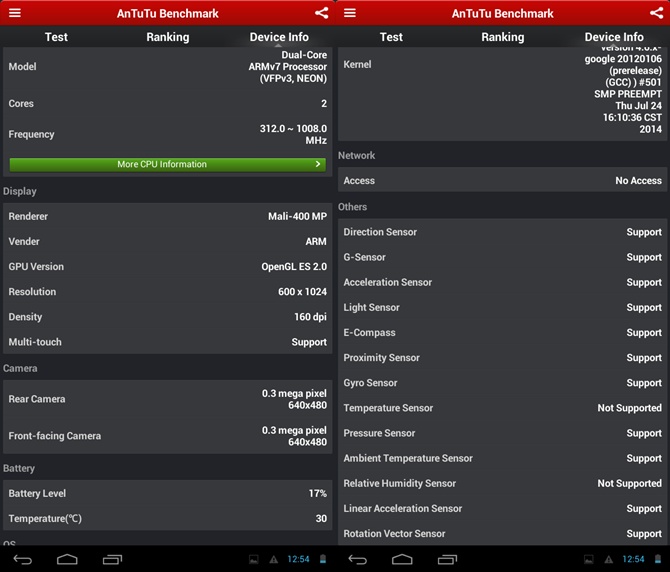
Task: Switch to Test tab on right screen
Action: [x=391, y=37]
